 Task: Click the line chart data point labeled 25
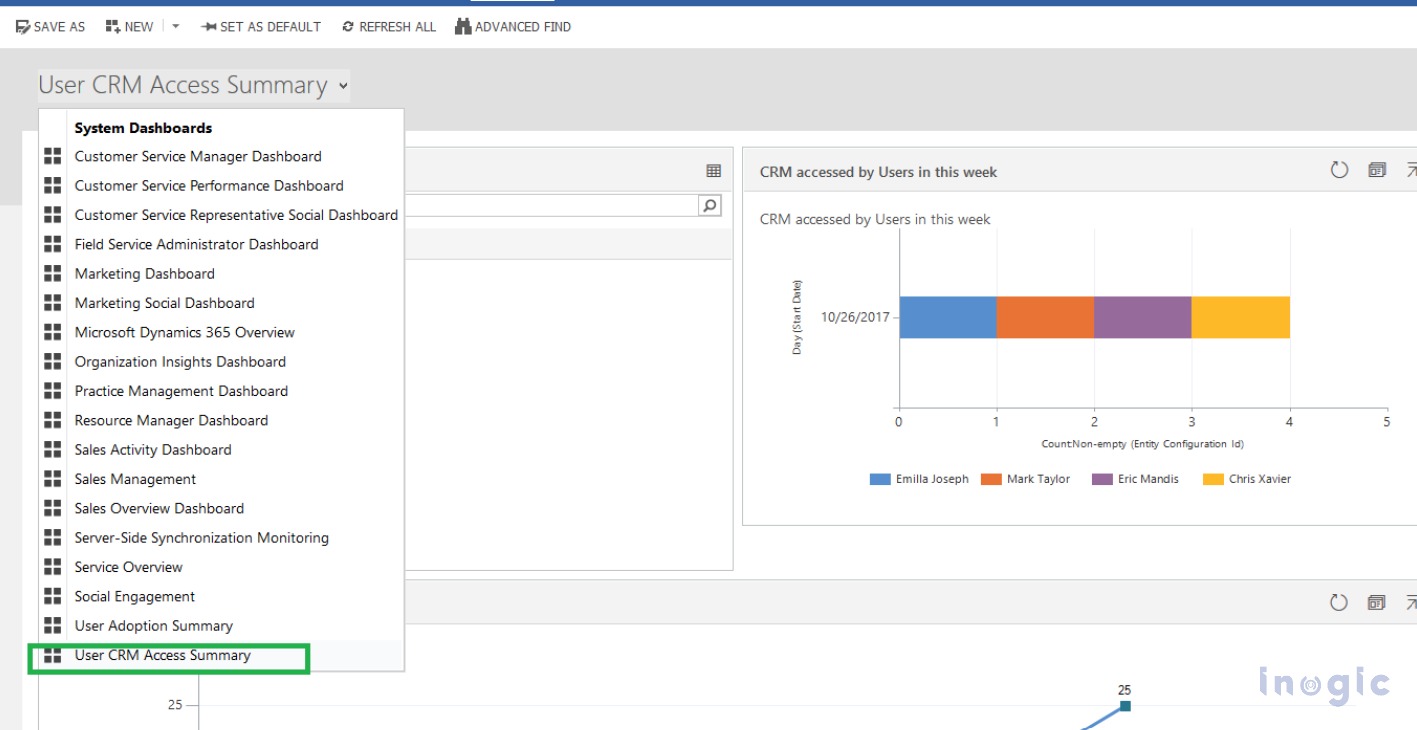click(1125, 706)
